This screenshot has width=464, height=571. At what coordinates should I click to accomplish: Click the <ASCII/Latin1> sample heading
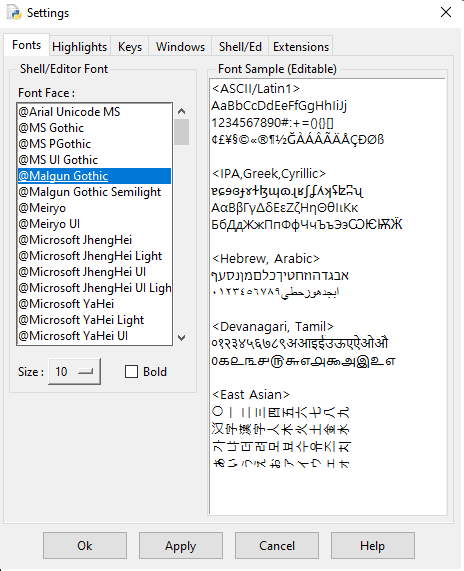256,88
